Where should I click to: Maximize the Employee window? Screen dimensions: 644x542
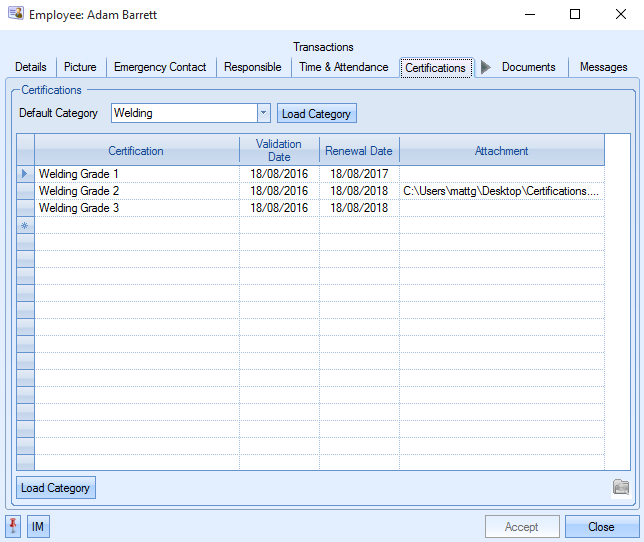coord(575,15)
